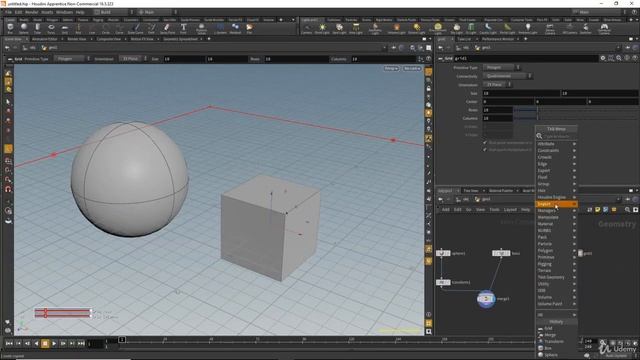Open the network editor Tools menu
Viewport: 640px width, 360px height.
click(494, 209)
